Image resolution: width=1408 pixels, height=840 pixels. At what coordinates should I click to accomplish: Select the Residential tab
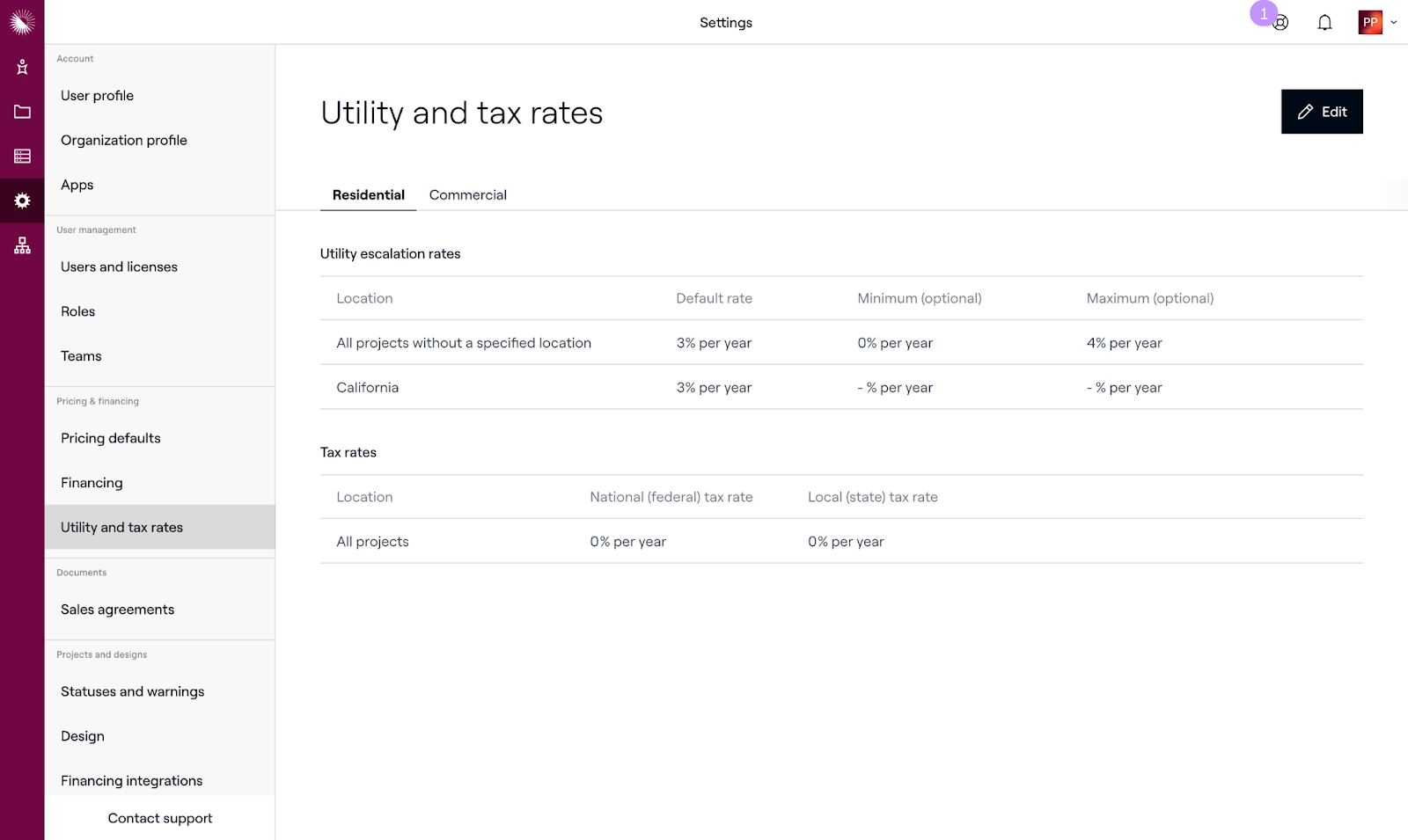[x=368, y=195]
